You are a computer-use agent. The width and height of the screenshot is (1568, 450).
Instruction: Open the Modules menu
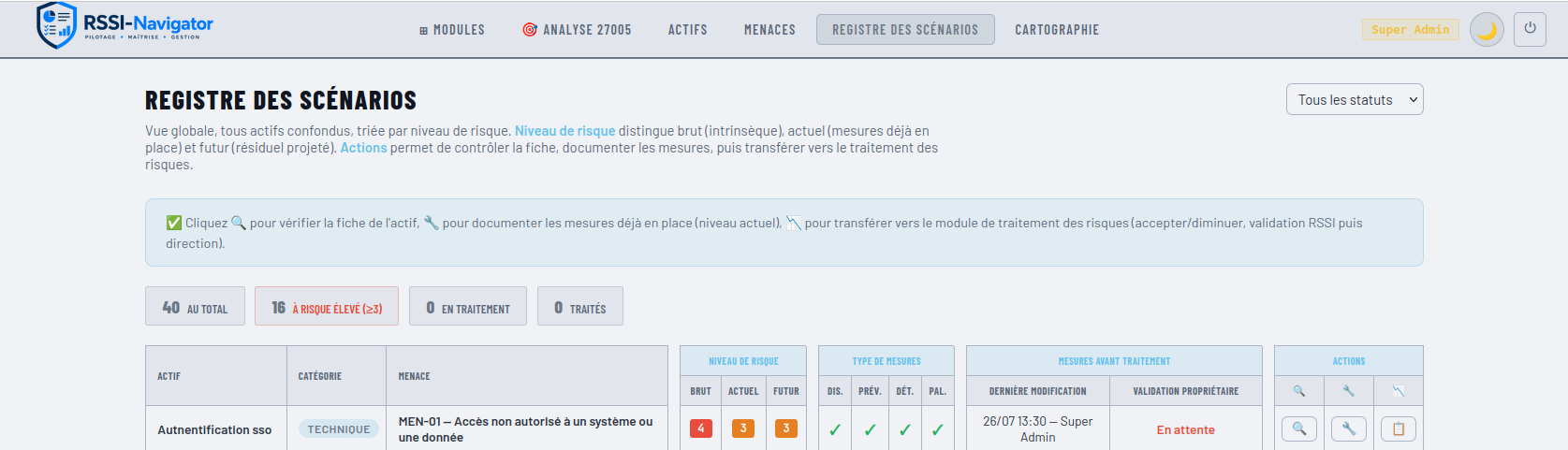pos(452,30)
